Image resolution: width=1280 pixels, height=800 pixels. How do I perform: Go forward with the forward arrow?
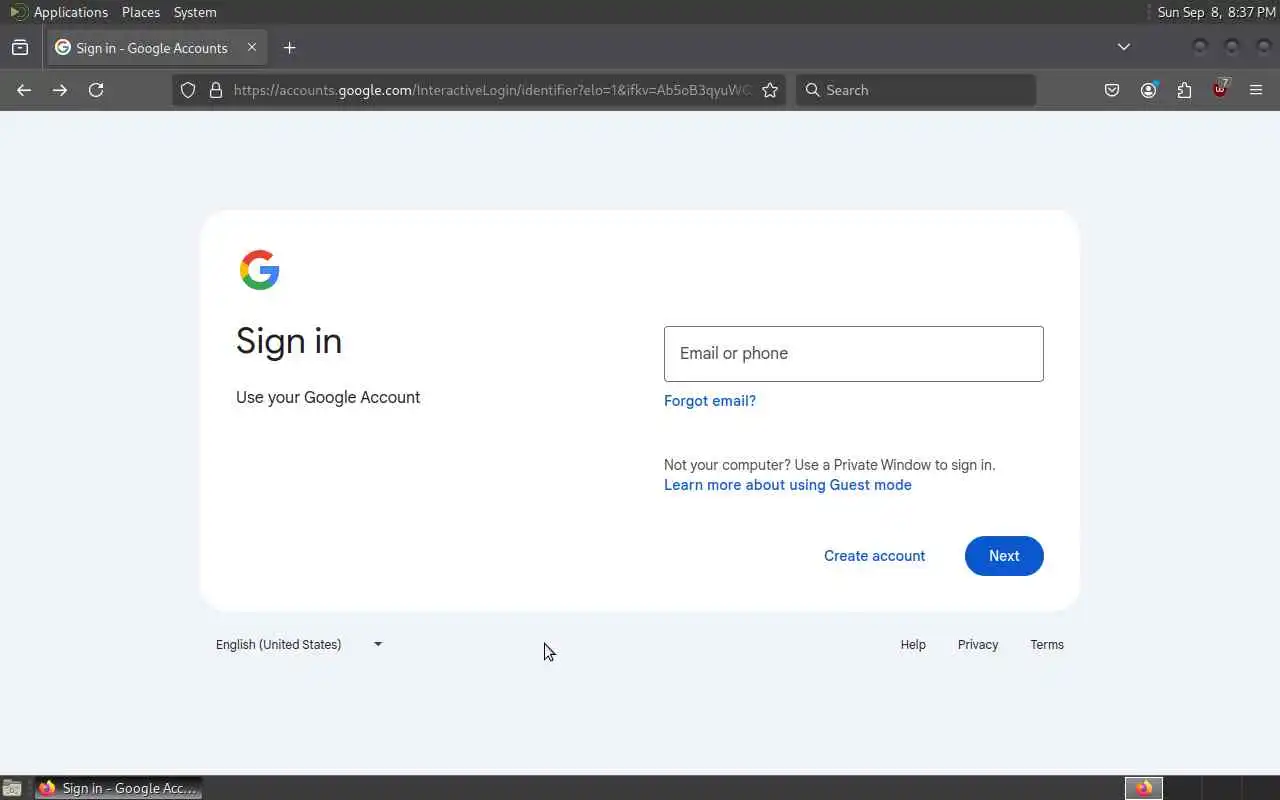point(60,90)
